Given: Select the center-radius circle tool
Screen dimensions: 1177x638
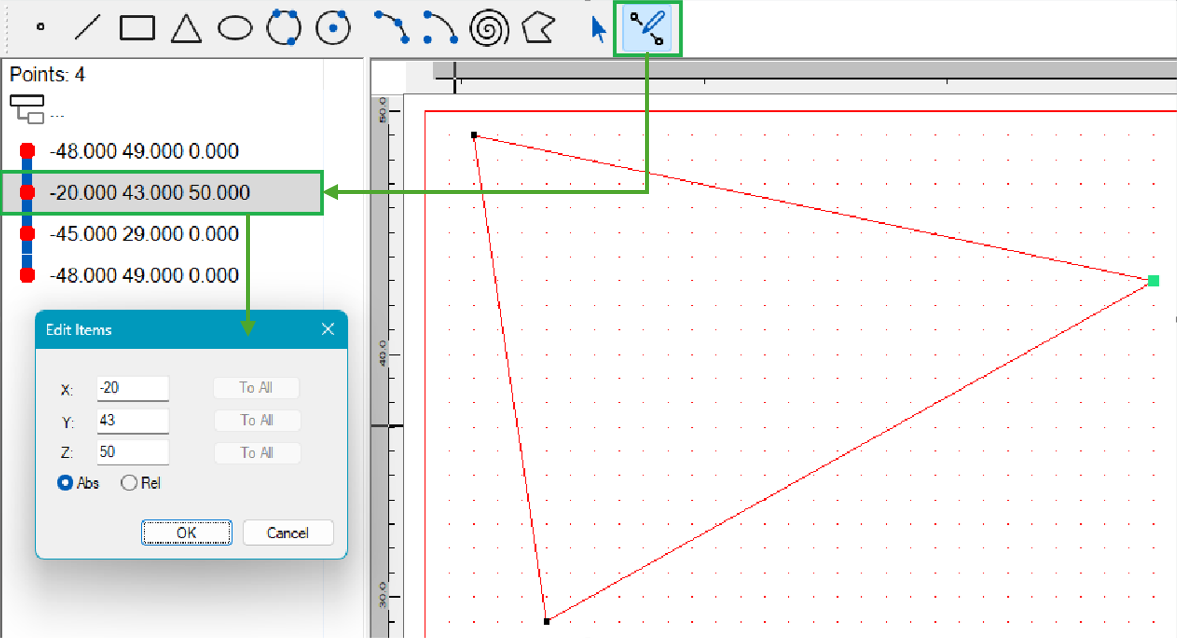Looking at the screenshot, I should coord(333,28).
